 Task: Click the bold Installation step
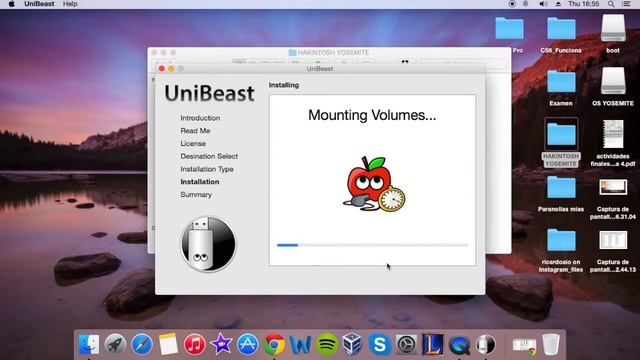coord(200,182)
